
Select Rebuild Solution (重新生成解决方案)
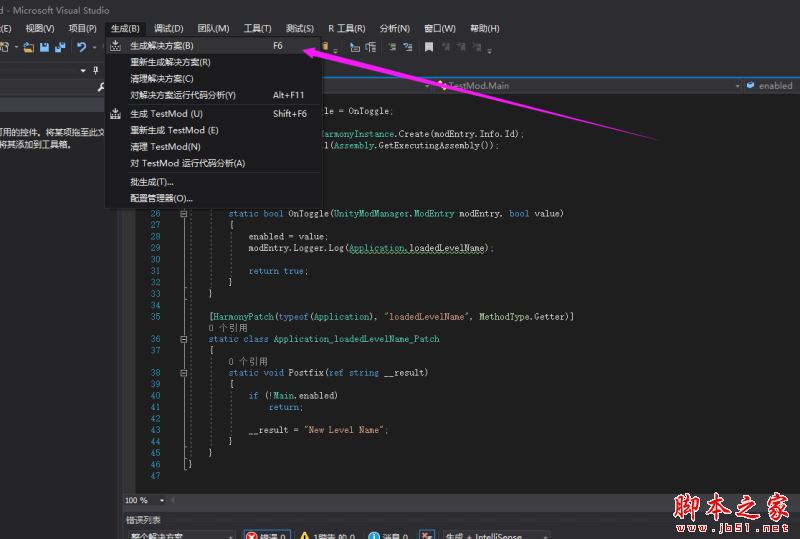tap(213, 62)
